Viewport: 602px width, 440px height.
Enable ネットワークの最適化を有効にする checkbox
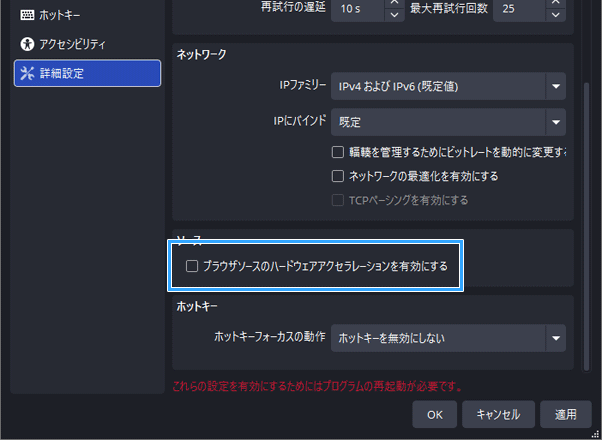click(338, 176)
